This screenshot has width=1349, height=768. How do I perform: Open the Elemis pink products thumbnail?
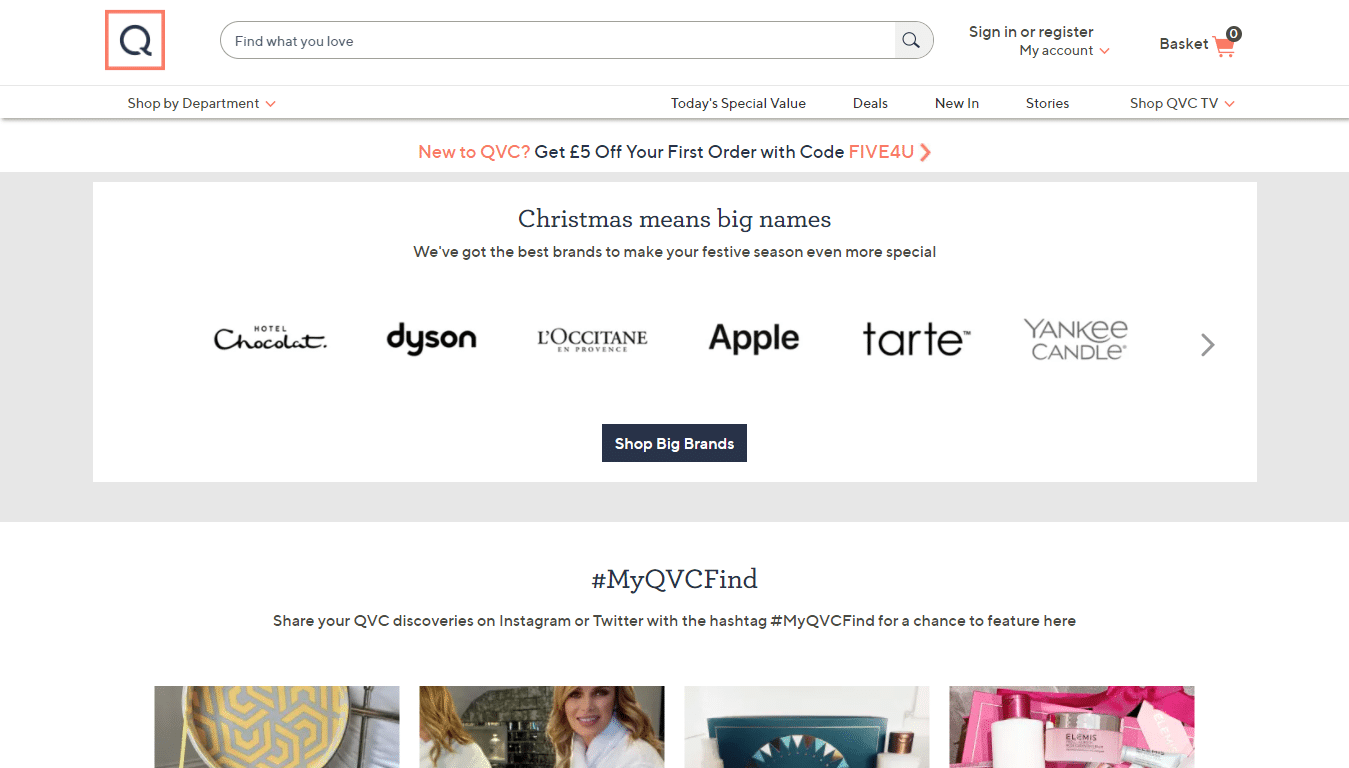click(1072, 727)
